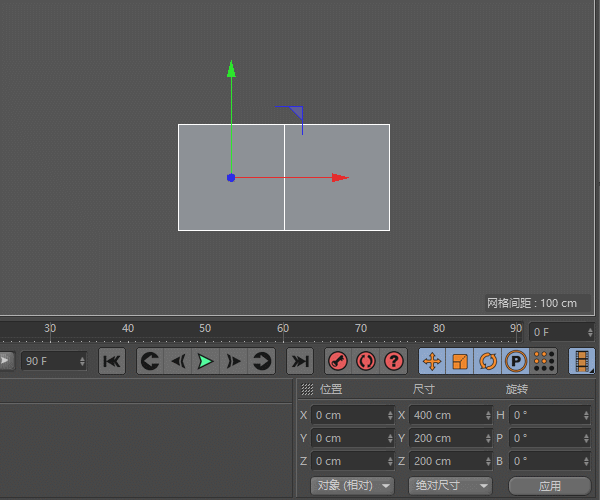Jump to next keyframe button
The image size is (600, 500).
[261, 361]
